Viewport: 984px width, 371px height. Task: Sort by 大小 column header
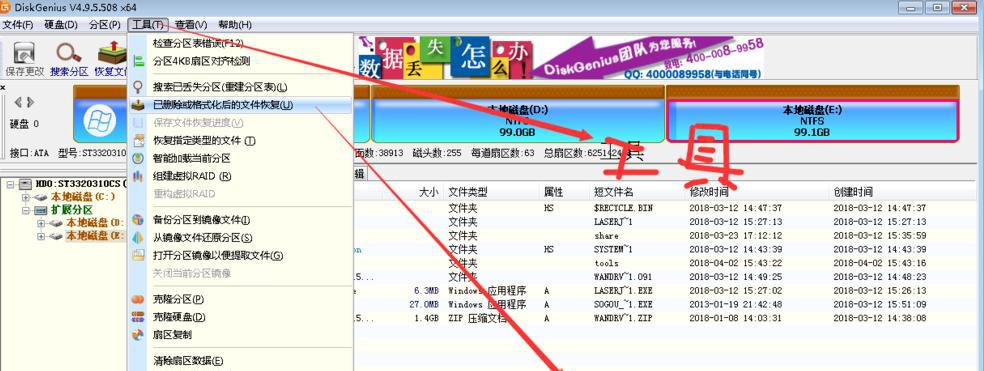click(429, 192)
